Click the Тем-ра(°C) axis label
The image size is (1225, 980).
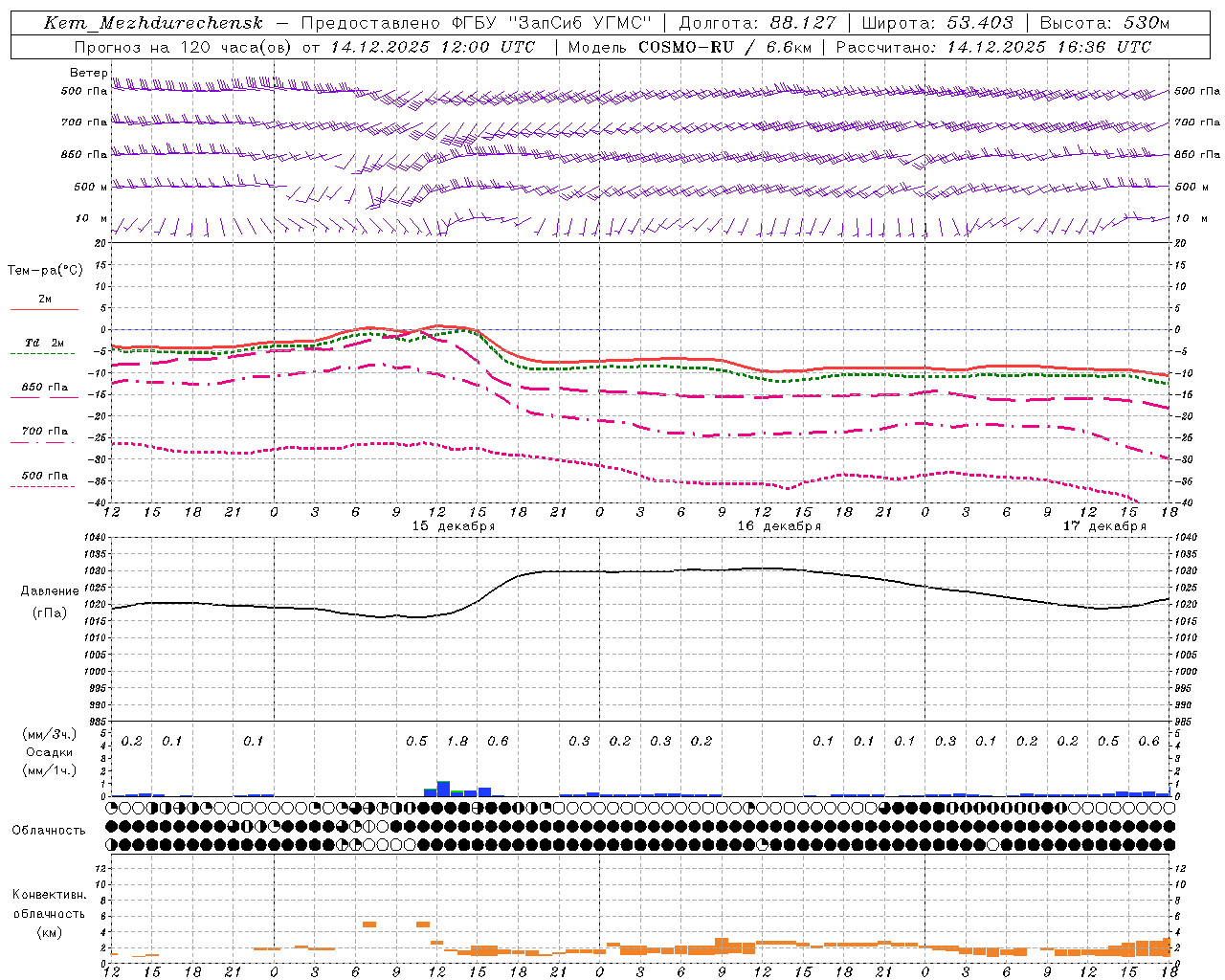pyautogui.click(x=45, y=270)
